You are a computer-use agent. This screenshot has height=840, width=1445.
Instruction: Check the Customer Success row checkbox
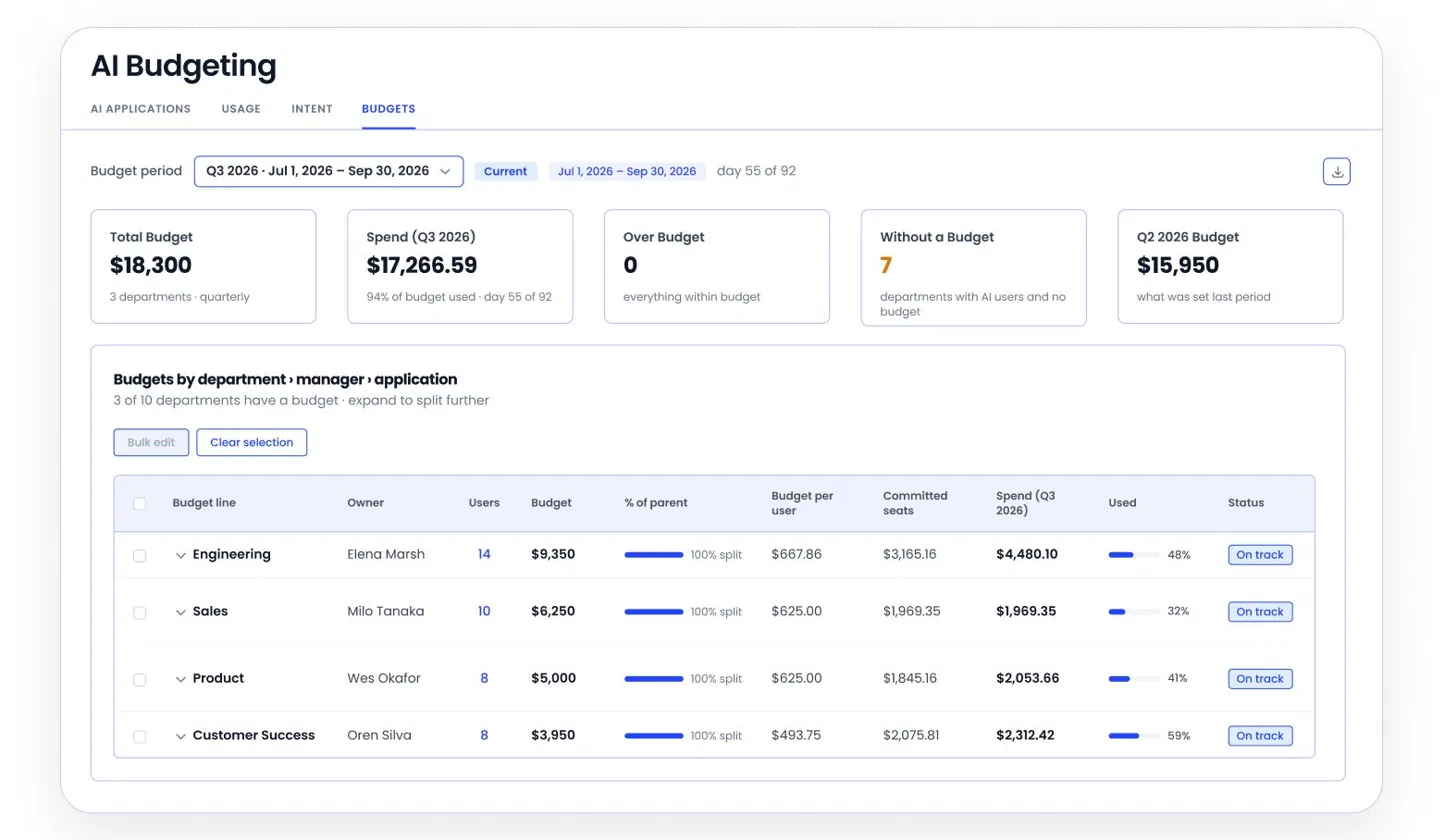pos(140,736)
